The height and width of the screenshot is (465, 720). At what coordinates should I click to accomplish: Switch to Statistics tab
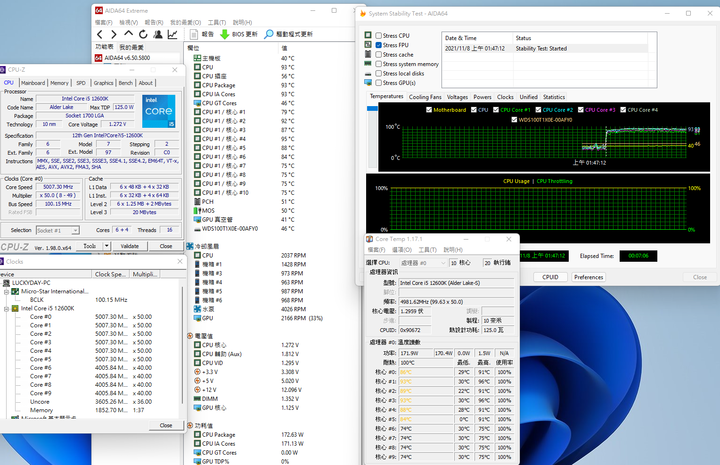[x=554, y=97]
